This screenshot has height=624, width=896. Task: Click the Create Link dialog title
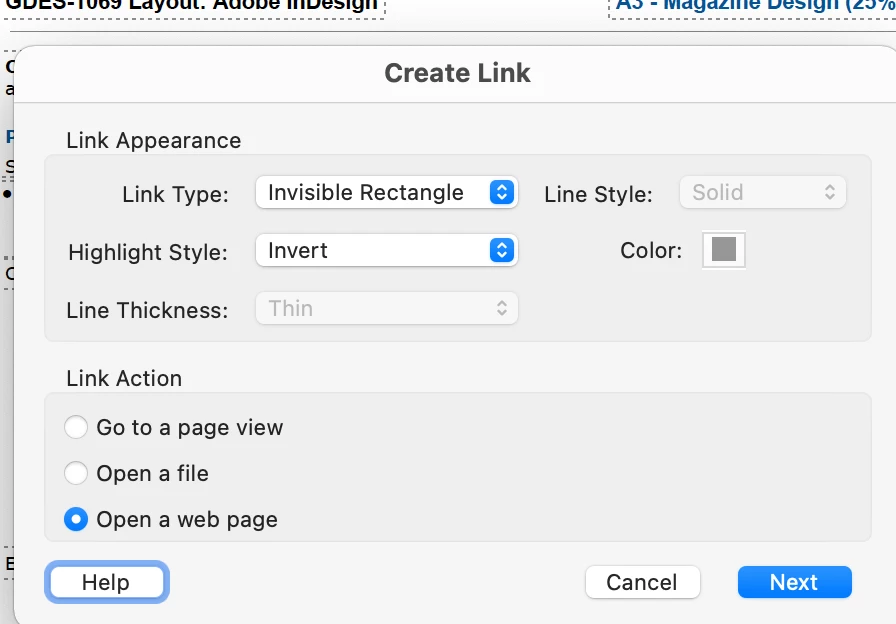coord(457,73)
